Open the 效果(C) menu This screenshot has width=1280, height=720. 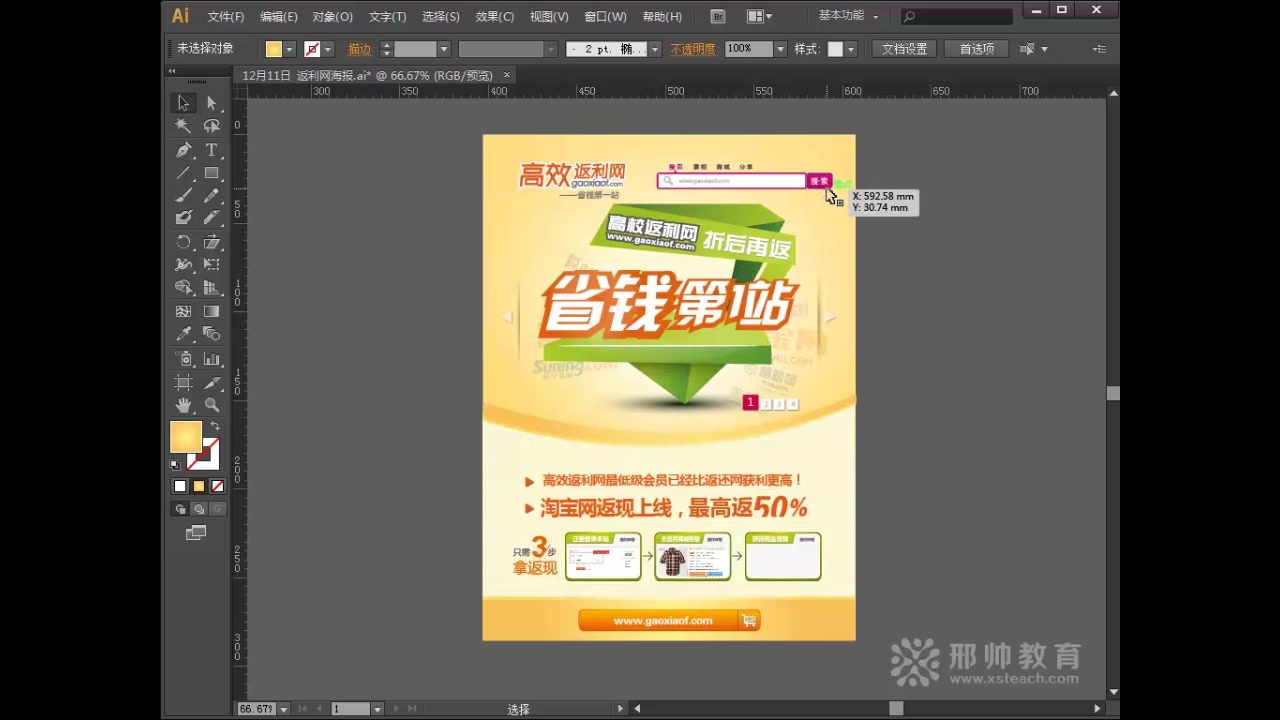pyautogui.click(x=495, y=17)
